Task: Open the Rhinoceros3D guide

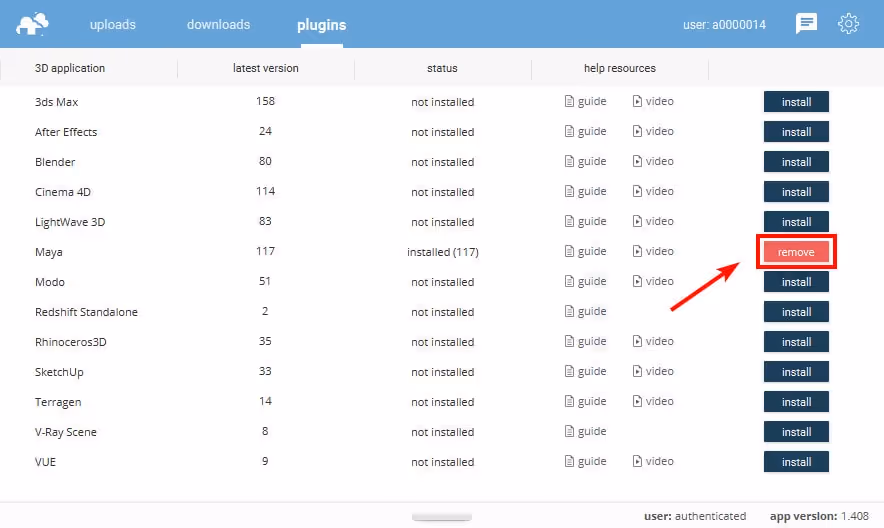Action: 585,341
